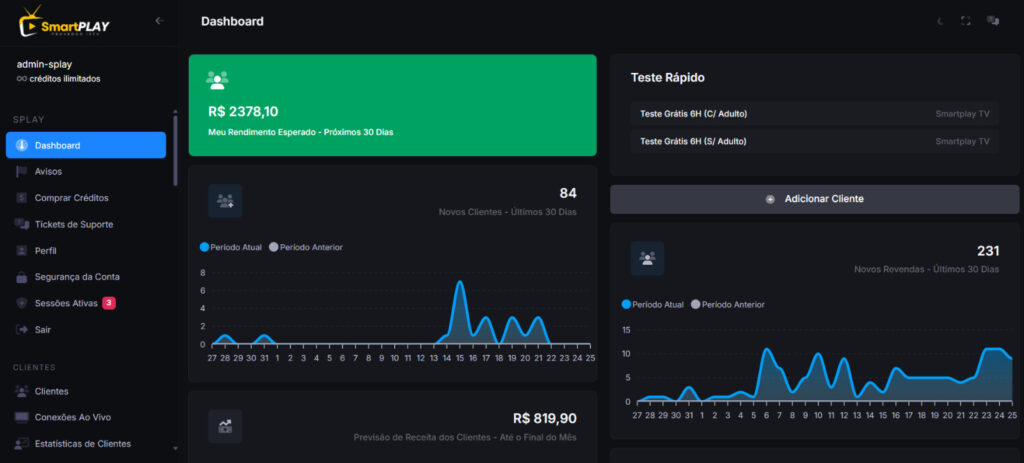Click Sair to log out

43,329
